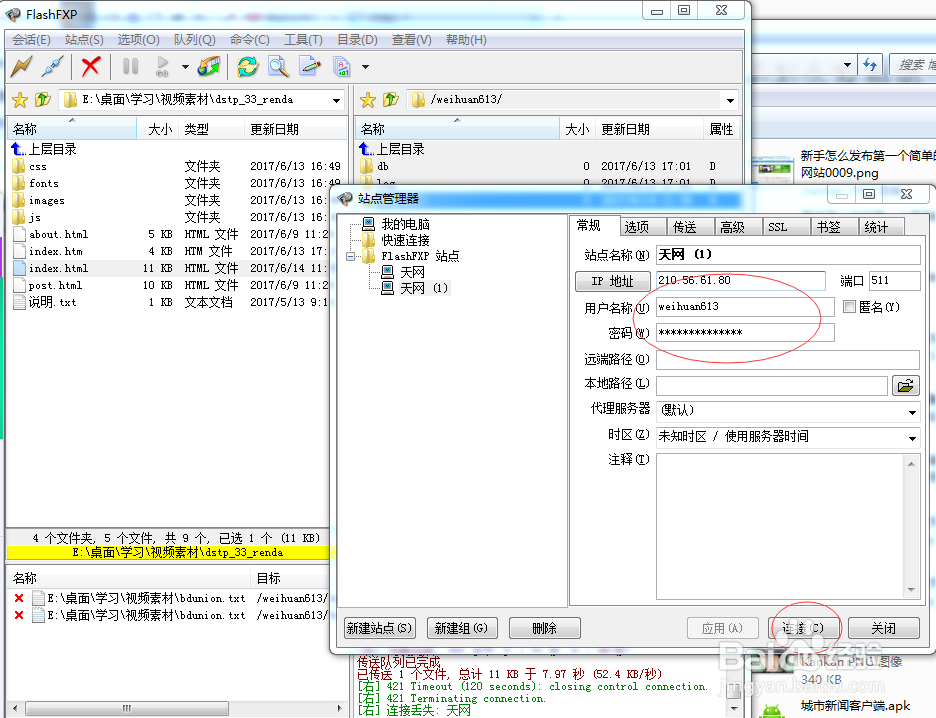The height and width of the screenshot is (718, 936).
Task: Open dropdown arrow next to Transfer queue
Action: coord(185,67)
